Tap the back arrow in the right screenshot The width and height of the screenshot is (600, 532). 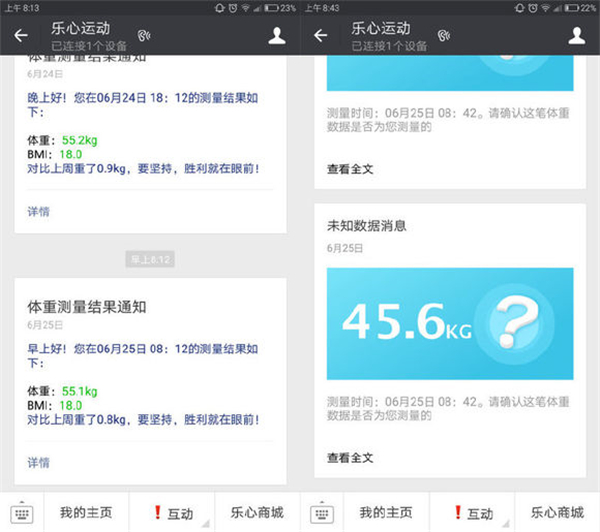[x=321, y=36]
